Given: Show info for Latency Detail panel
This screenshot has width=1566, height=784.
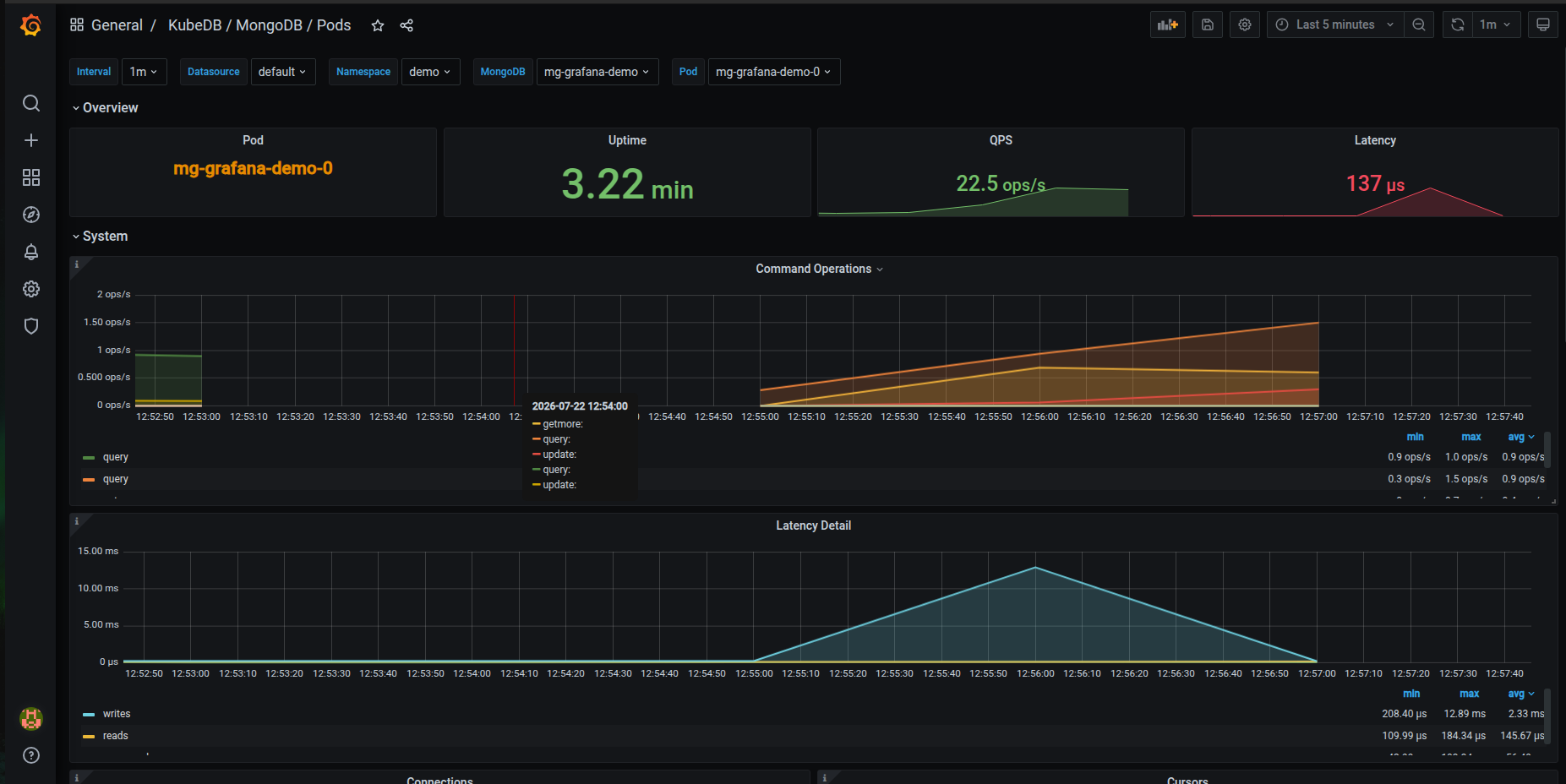Looking at the screenshot, I should (x=77, y=521).
